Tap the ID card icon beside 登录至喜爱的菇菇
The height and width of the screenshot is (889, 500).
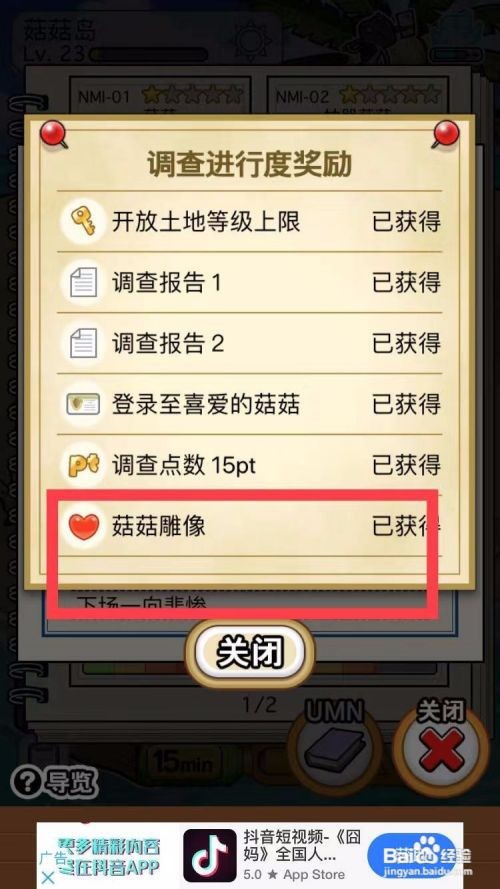click(83, 404)
